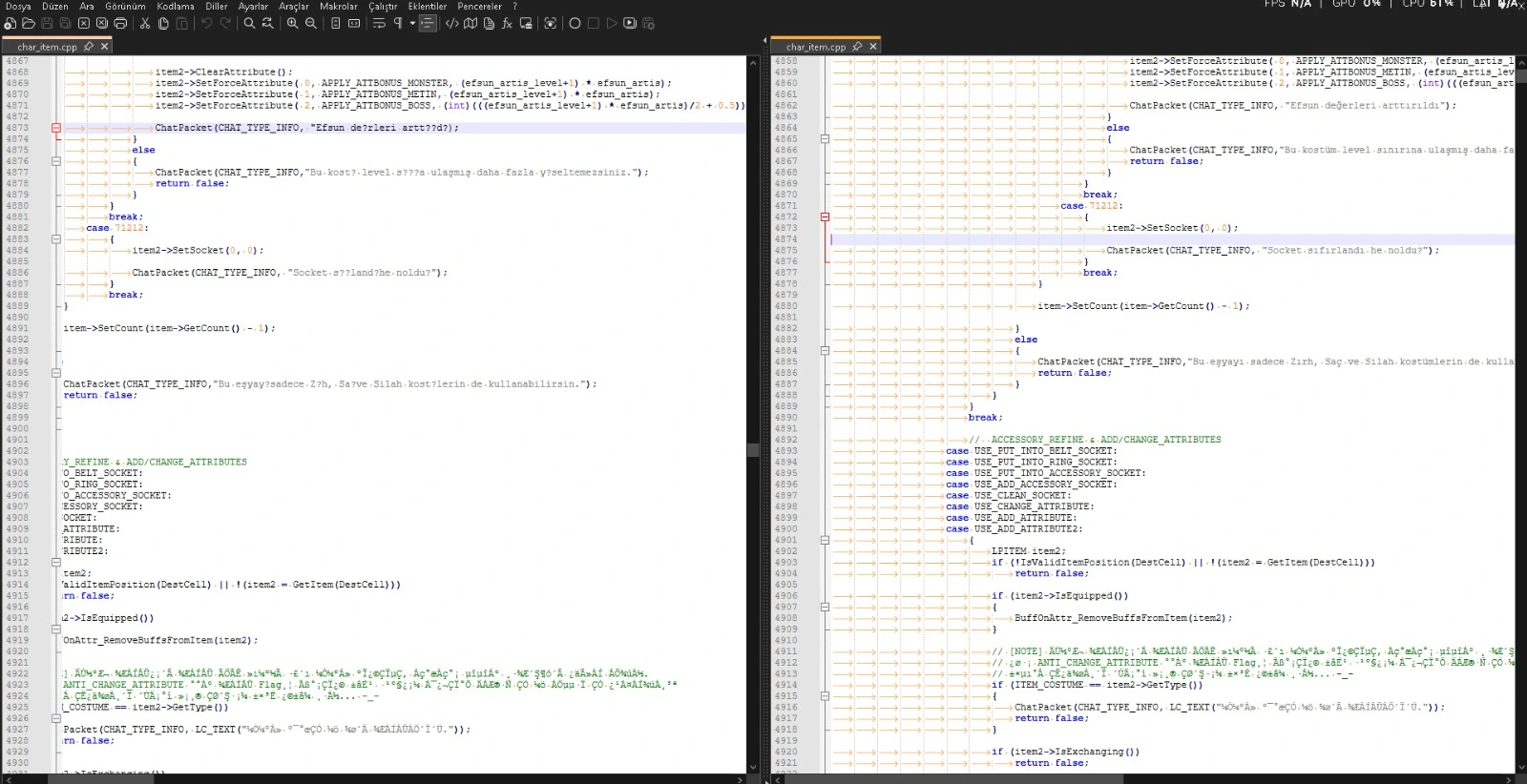The height and width of the screenshot is (784, 1527).
Task: Open the Document Map icon
Action: click(471, 23)
